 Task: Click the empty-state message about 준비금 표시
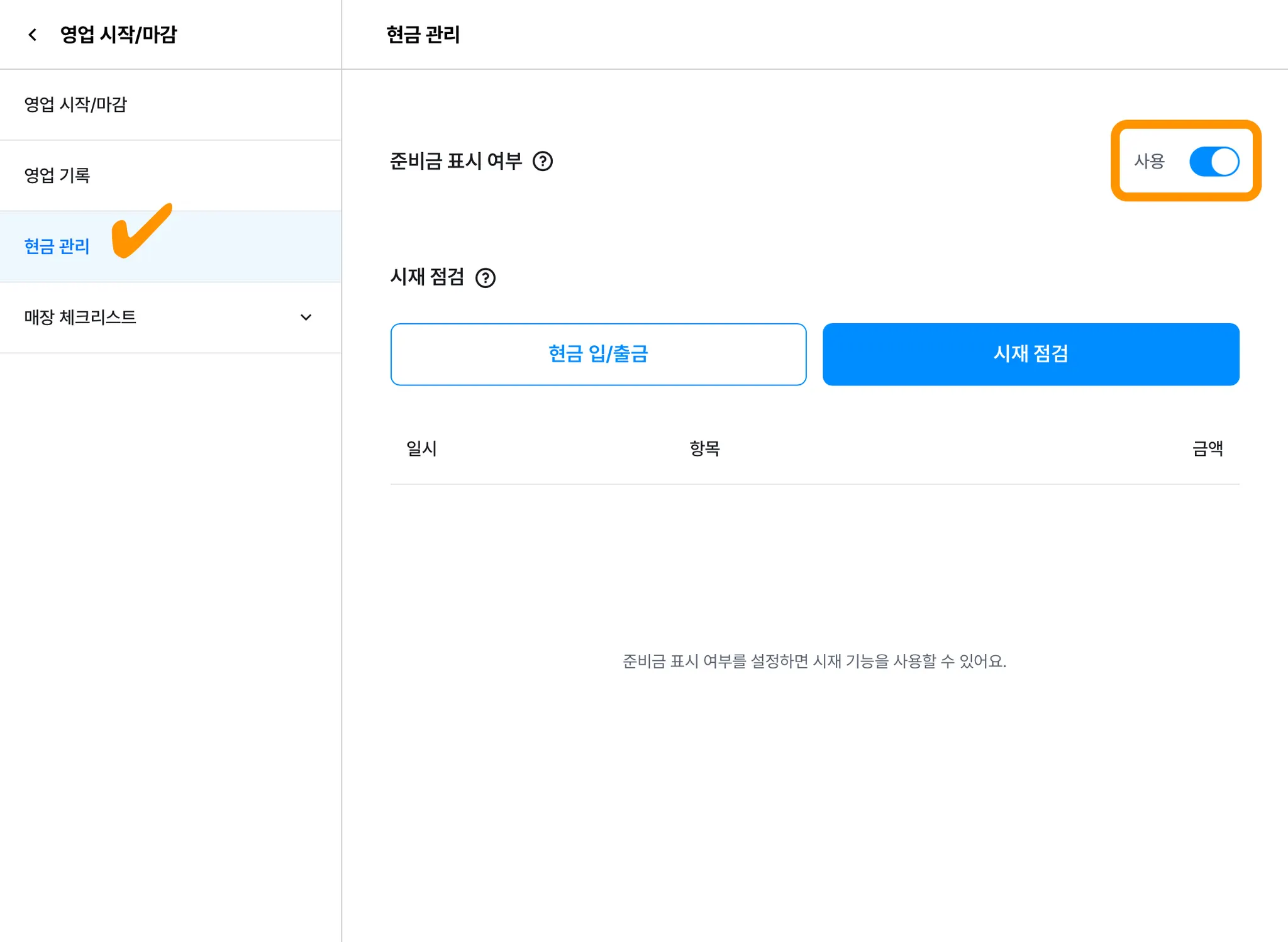pyautogui.click(x=814, y=662)
